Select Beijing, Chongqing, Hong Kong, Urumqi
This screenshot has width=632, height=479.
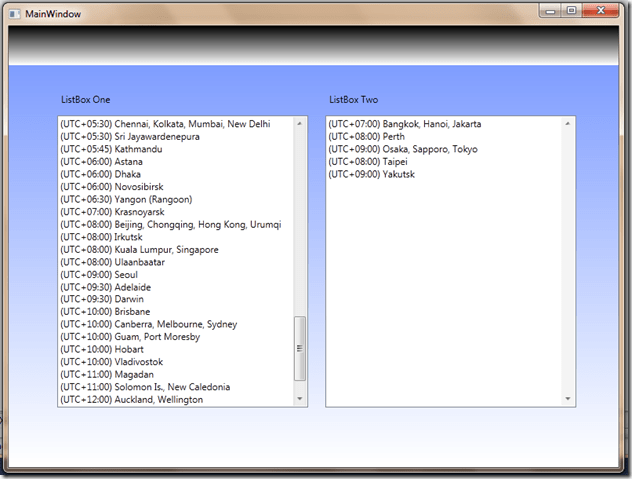(x=170, y=224)
